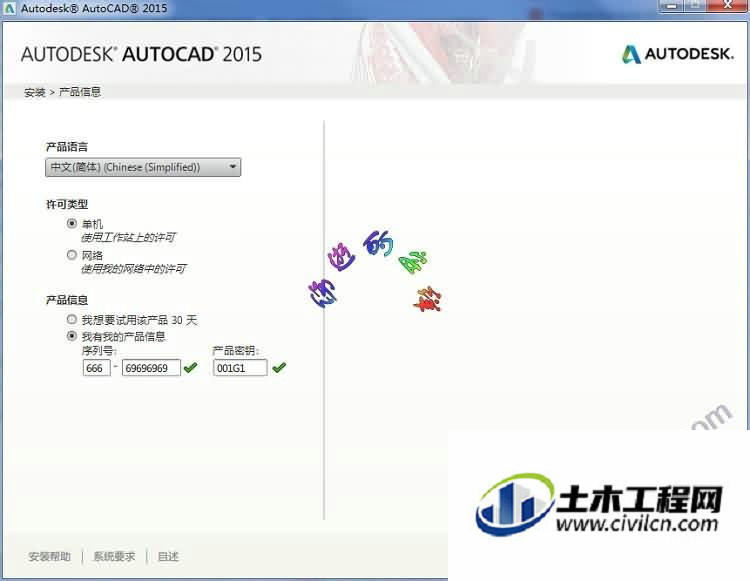Viewport: 750px width, 581px height.
Task: Click the serial number prefix field 666
Action: 97,368
